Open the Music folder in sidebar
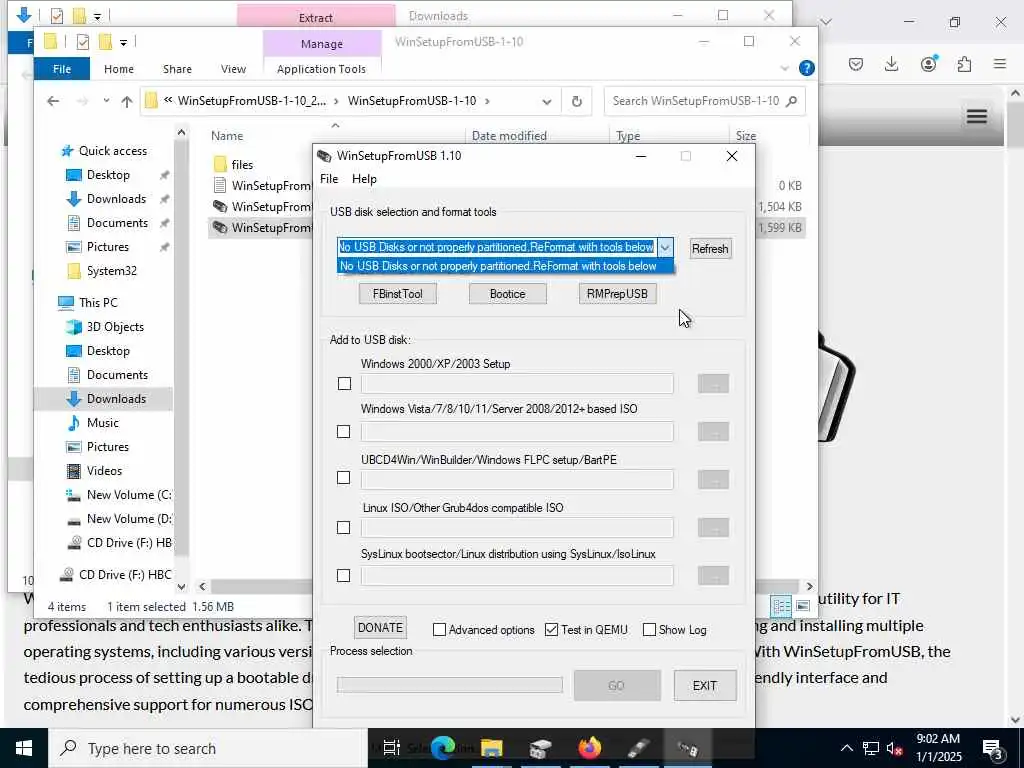This screenshot has height=768, width=1024. pos(103,423)
